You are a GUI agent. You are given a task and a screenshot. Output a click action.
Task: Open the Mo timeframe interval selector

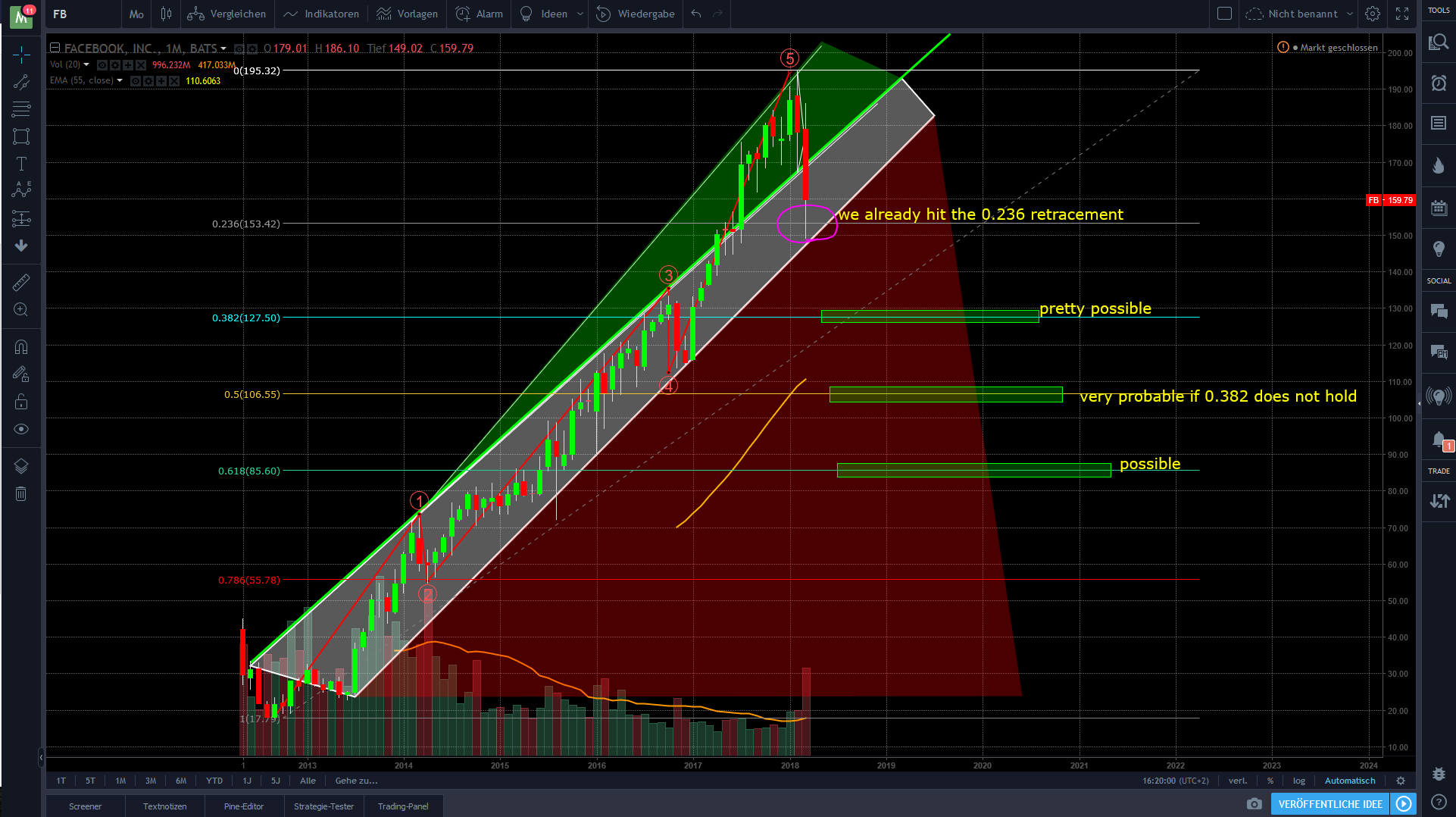click(136, 14)
